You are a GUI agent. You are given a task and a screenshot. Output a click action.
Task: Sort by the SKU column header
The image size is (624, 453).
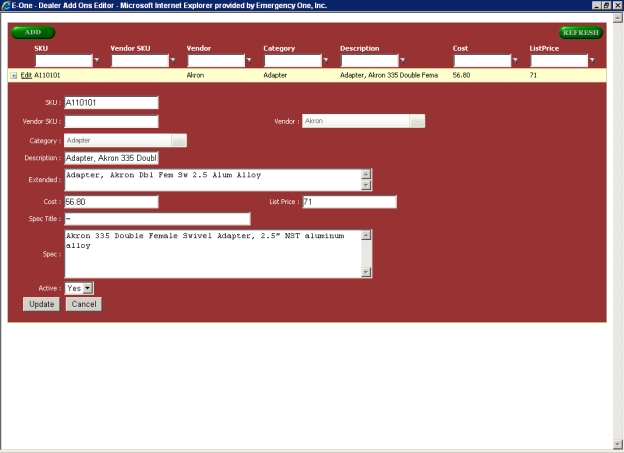[41, 49]
